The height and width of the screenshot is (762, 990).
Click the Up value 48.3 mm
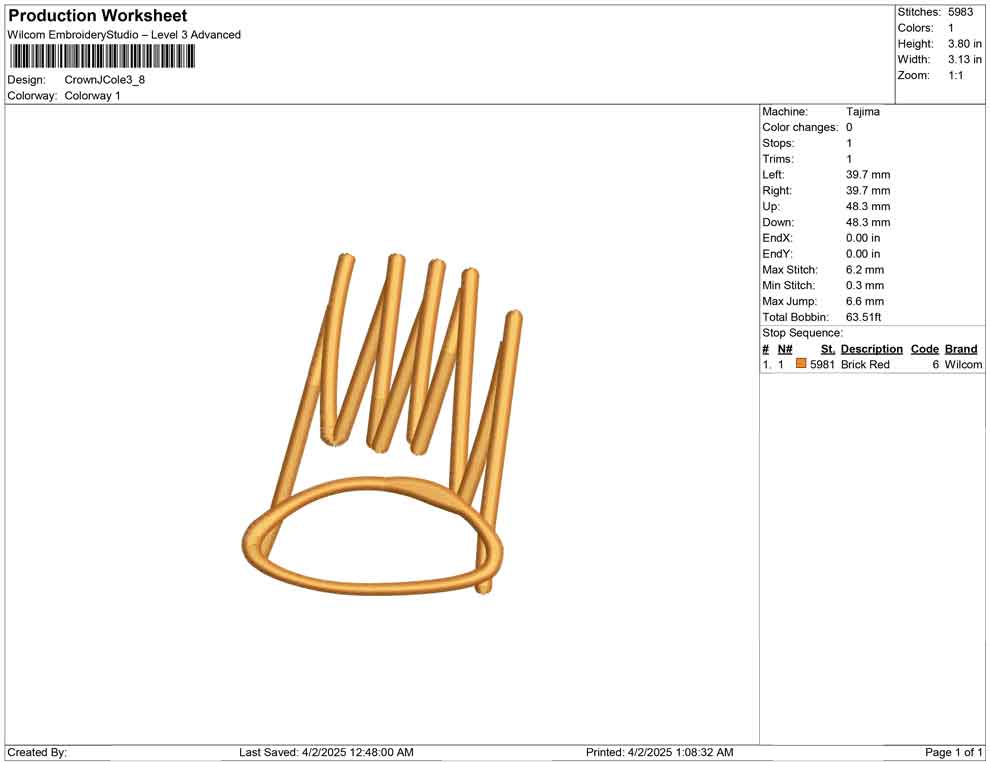pyautogui.click(x=868, y=206)
